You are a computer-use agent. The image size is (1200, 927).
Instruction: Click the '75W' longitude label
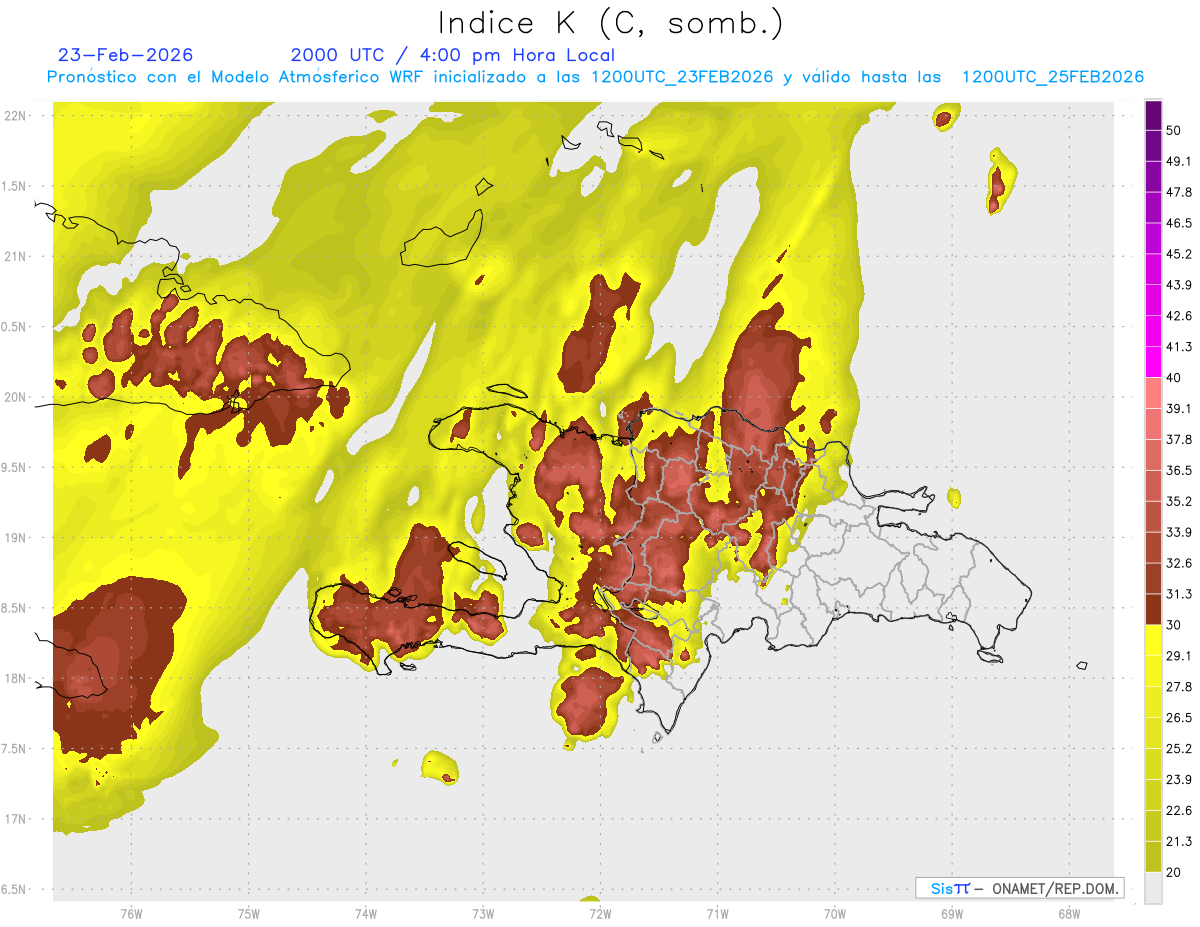click(x=248, y=913)
